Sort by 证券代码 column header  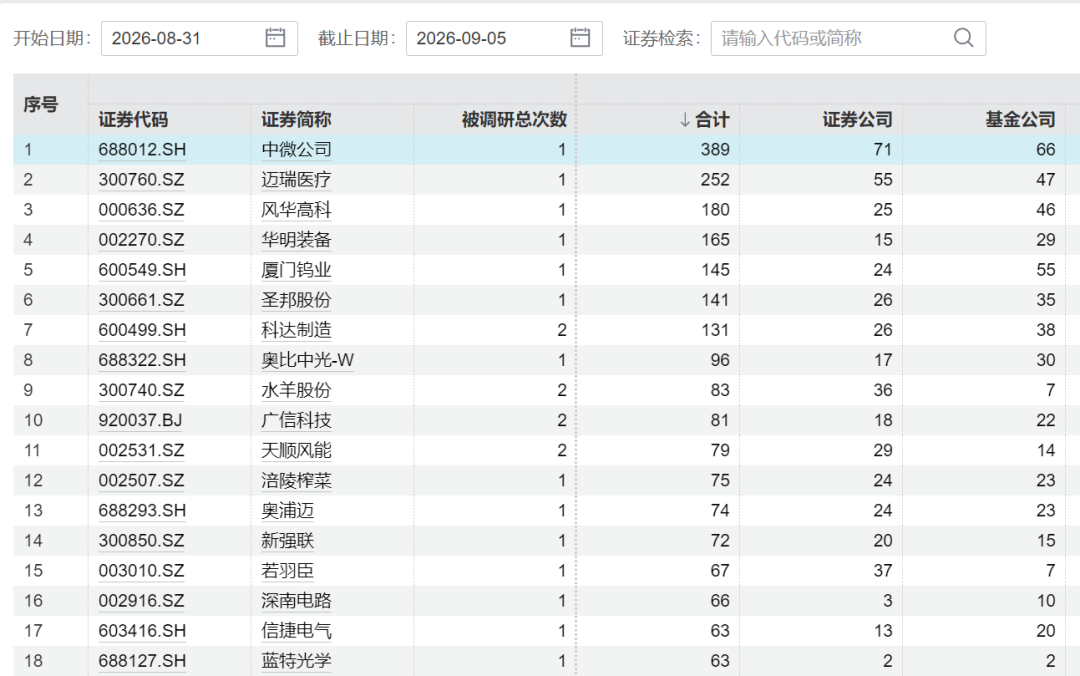133,120
